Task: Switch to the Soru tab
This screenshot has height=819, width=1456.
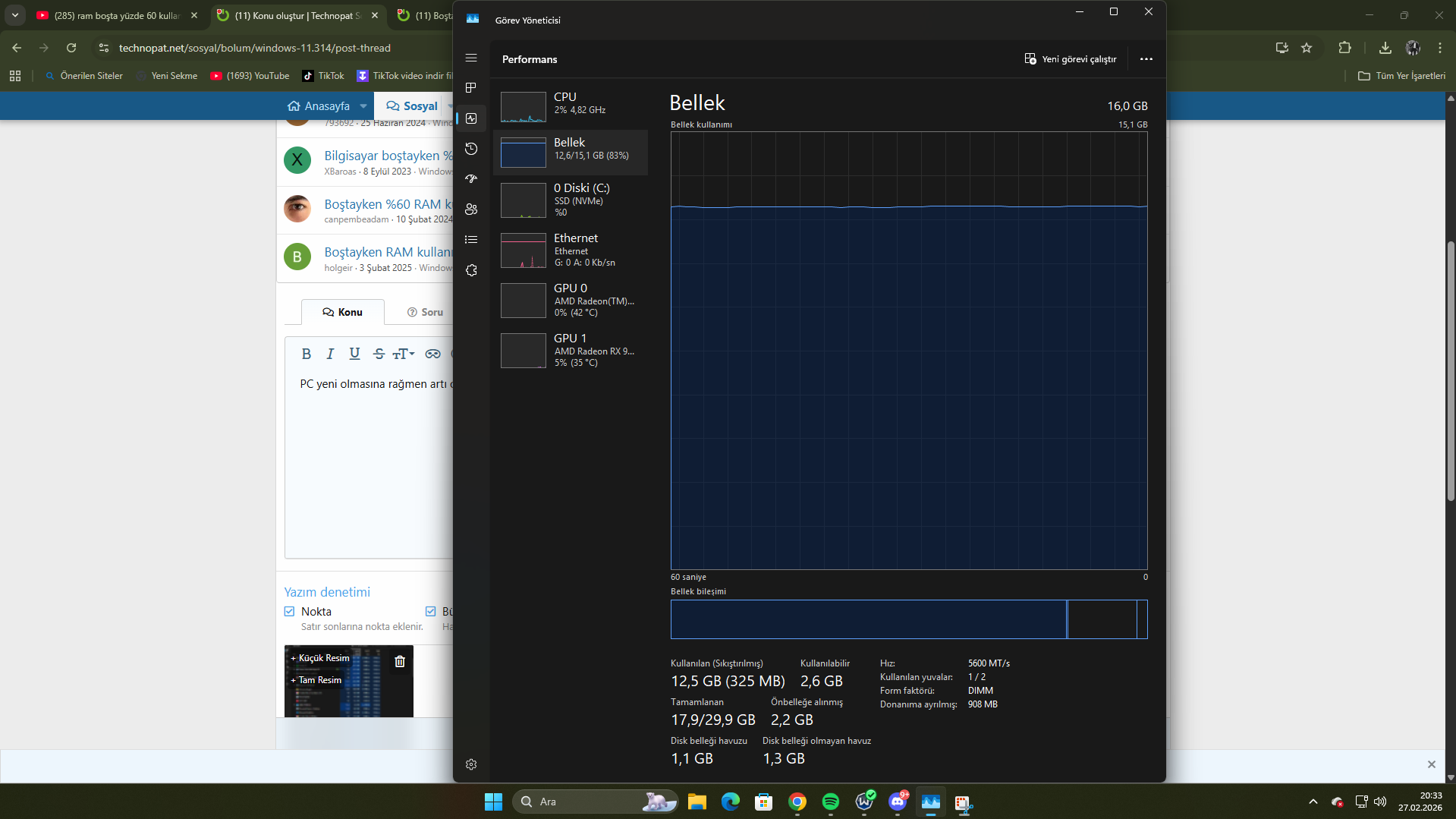Action: click(425, 312)
